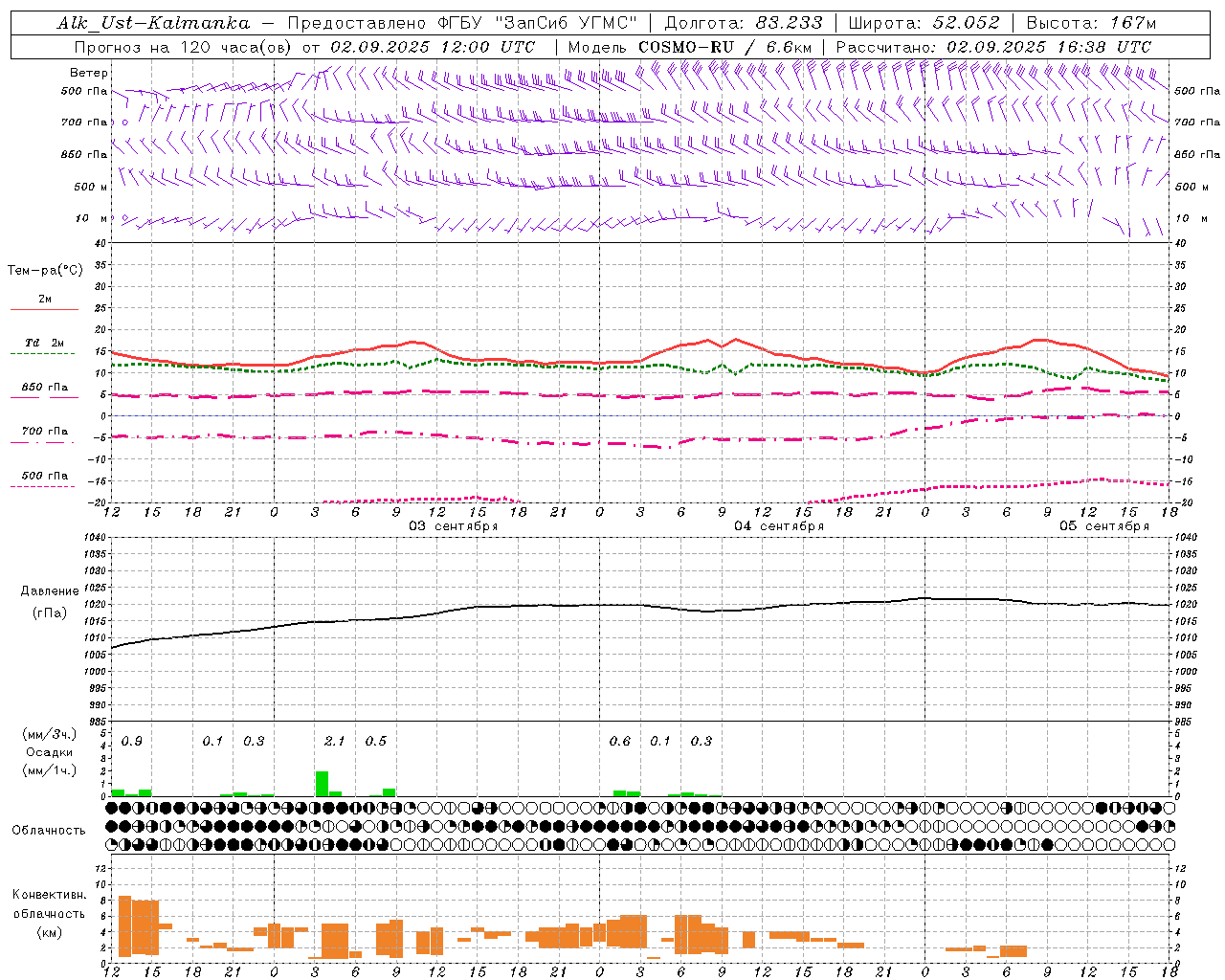Click the 2м legend line sample
The width and height of the screenshot is (1225, 980).
coord(44,309)
